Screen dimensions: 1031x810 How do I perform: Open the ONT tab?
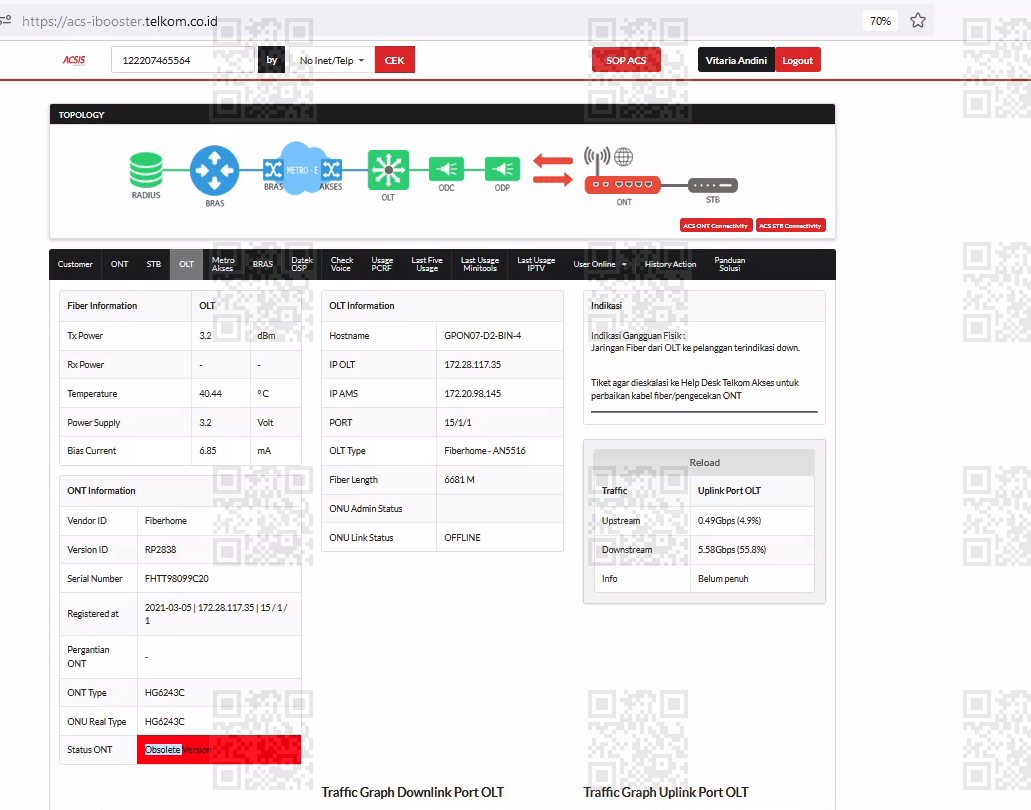tap(119, 264)
